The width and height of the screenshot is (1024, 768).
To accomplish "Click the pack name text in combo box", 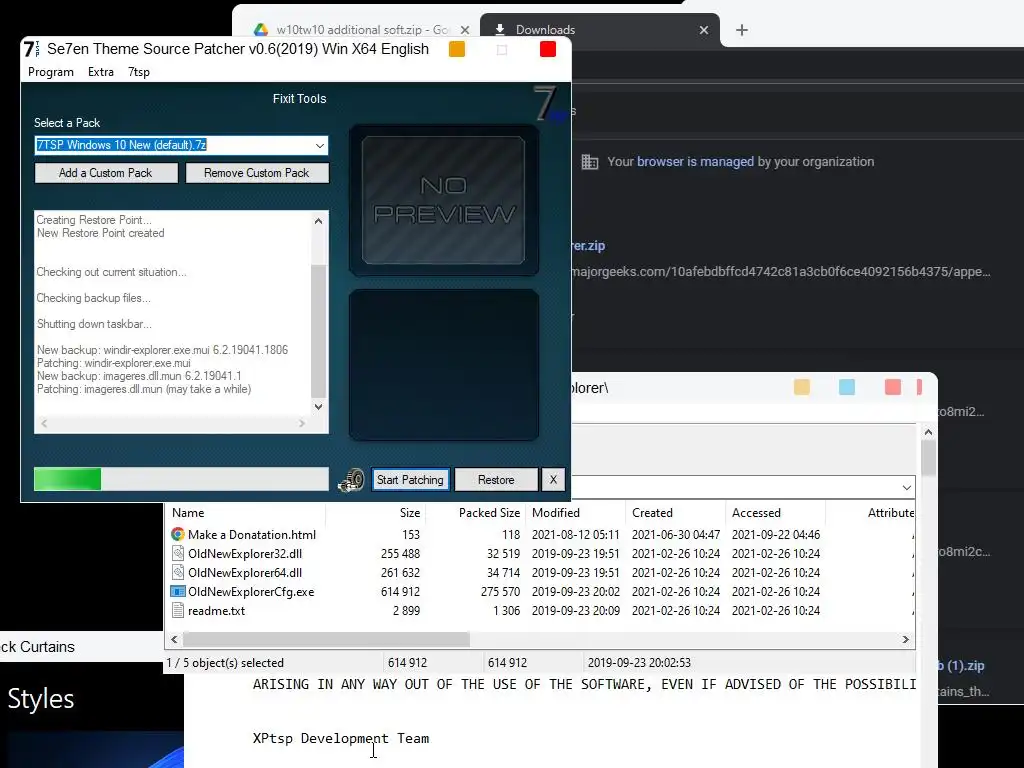I will pos(121,145).
